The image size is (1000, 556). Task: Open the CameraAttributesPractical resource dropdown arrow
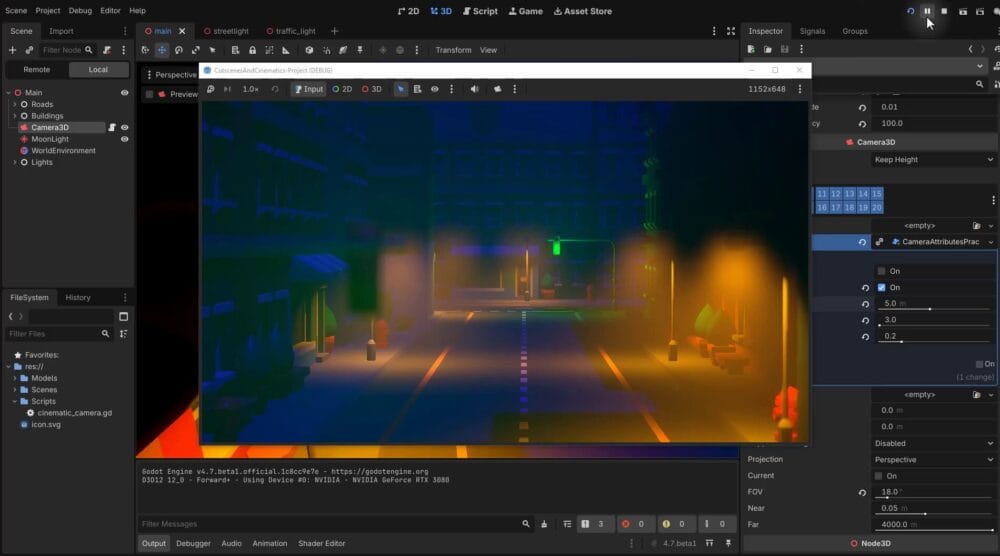pos(990,242)
